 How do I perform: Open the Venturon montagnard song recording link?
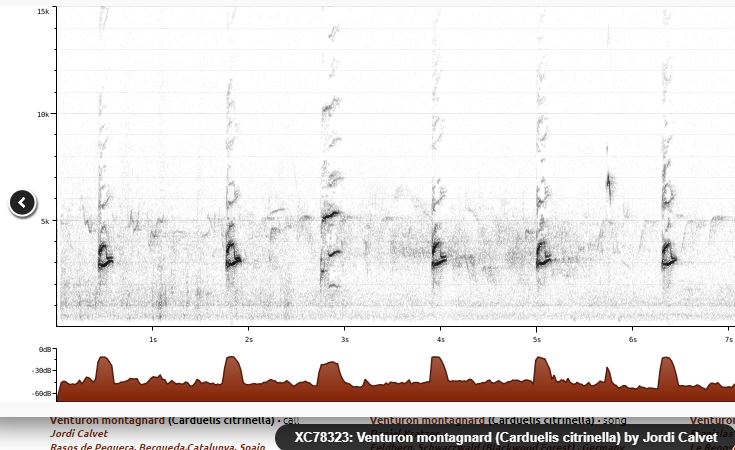(x=482, y=420)
